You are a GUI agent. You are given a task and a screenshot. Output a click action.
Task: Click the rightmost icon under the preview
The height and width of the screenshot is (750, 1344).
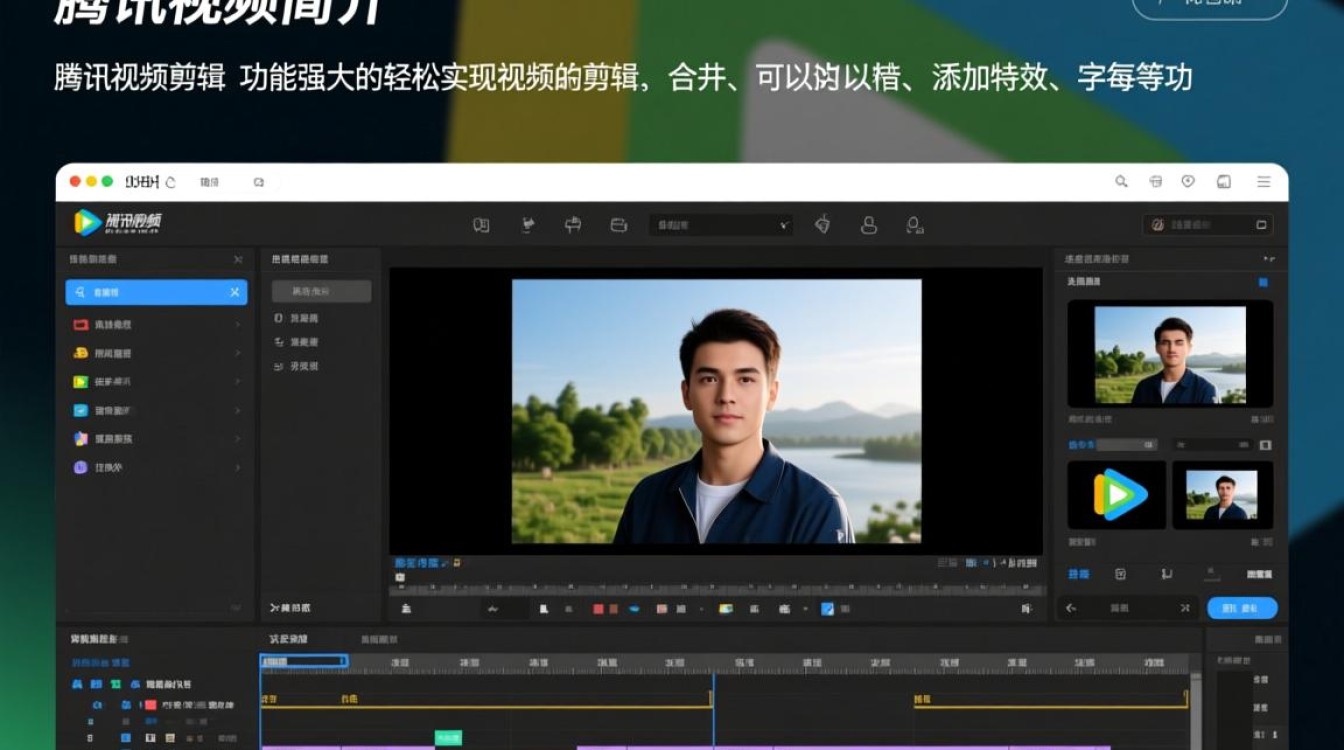[1026, 608]
